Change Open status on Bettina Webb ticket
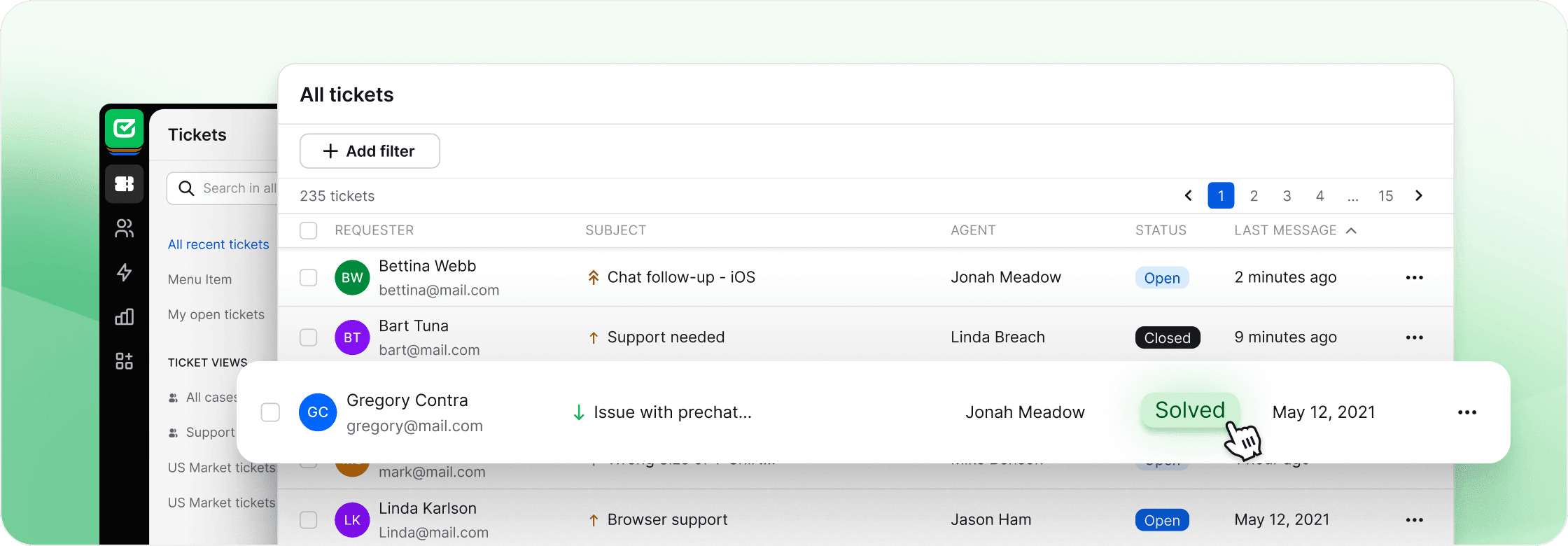The width and height of the screenshot is (1568, 546). pos(1162,278)
